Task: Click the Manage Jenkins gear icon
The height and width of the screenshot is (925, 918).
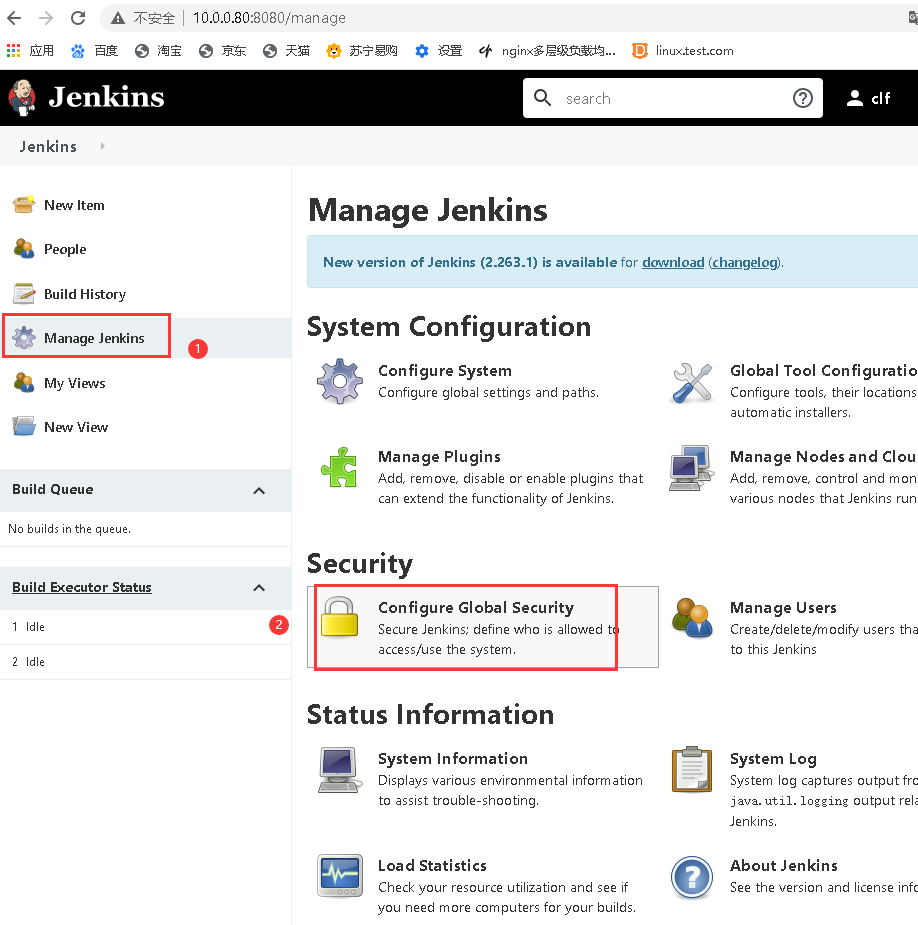Action: [x=24, y=337]
